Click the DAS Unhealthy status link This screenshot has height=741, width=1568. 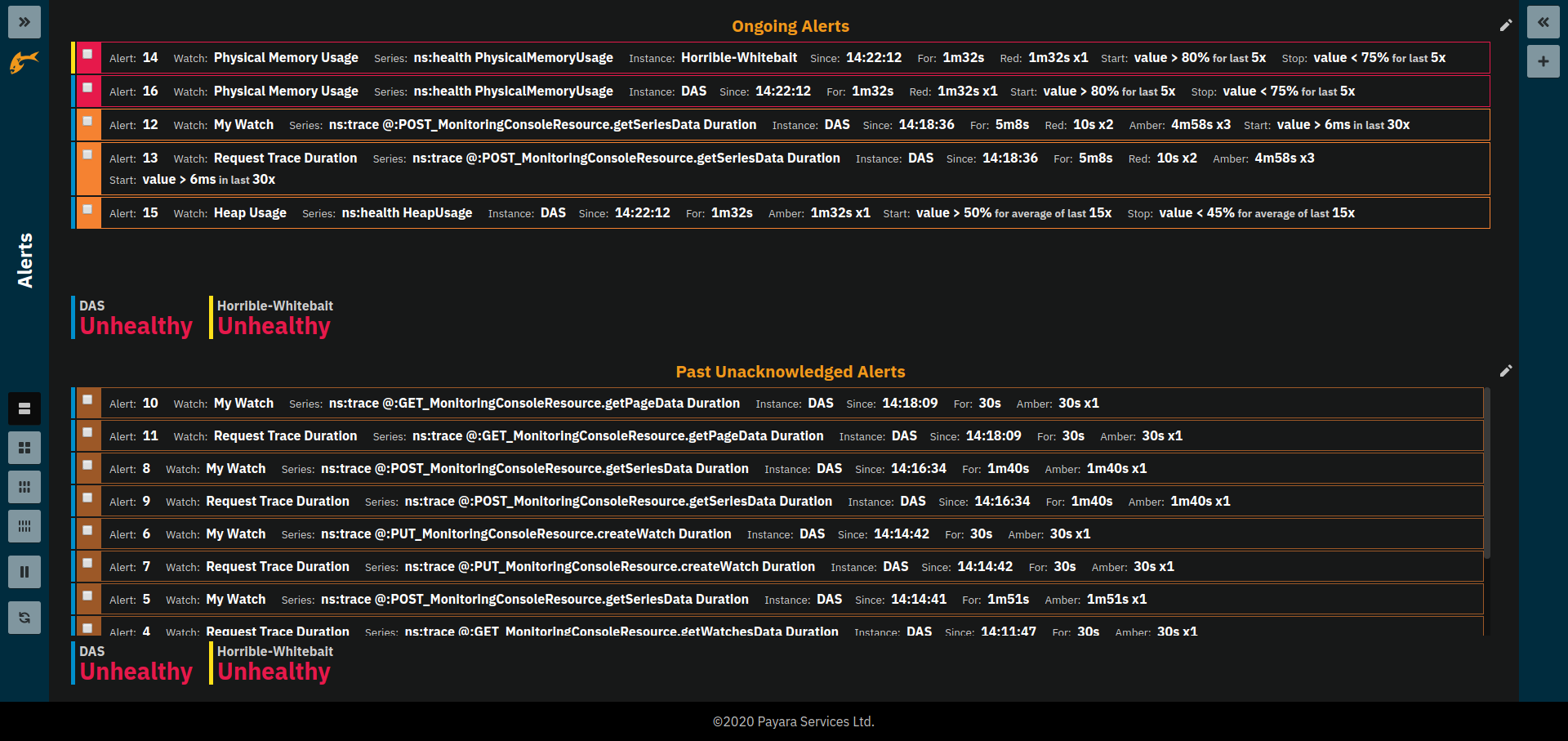pyautogui.click(x=136, y=325)
